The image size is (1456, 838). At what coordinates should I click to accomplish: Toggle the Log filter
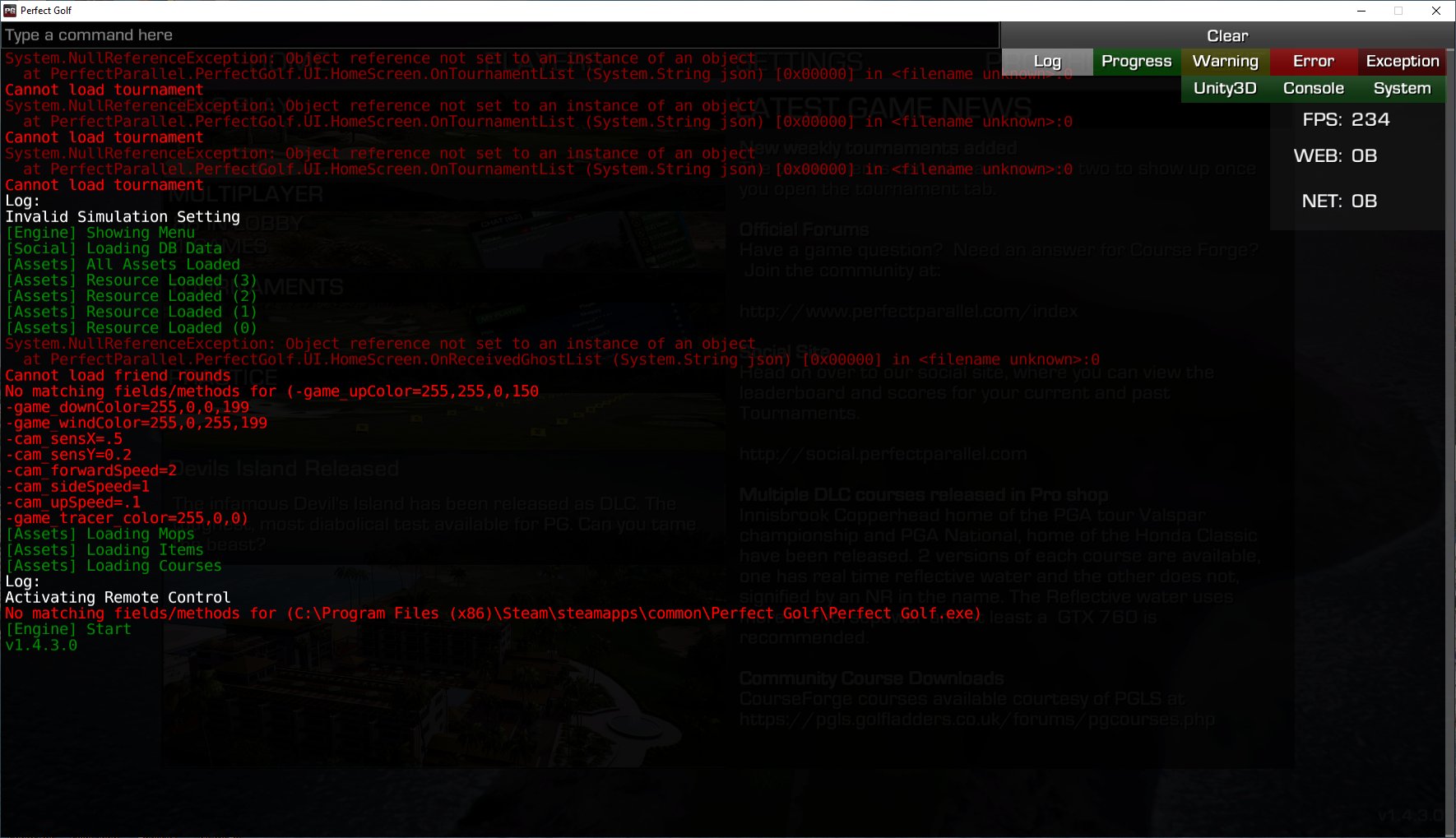[1047, 62]
